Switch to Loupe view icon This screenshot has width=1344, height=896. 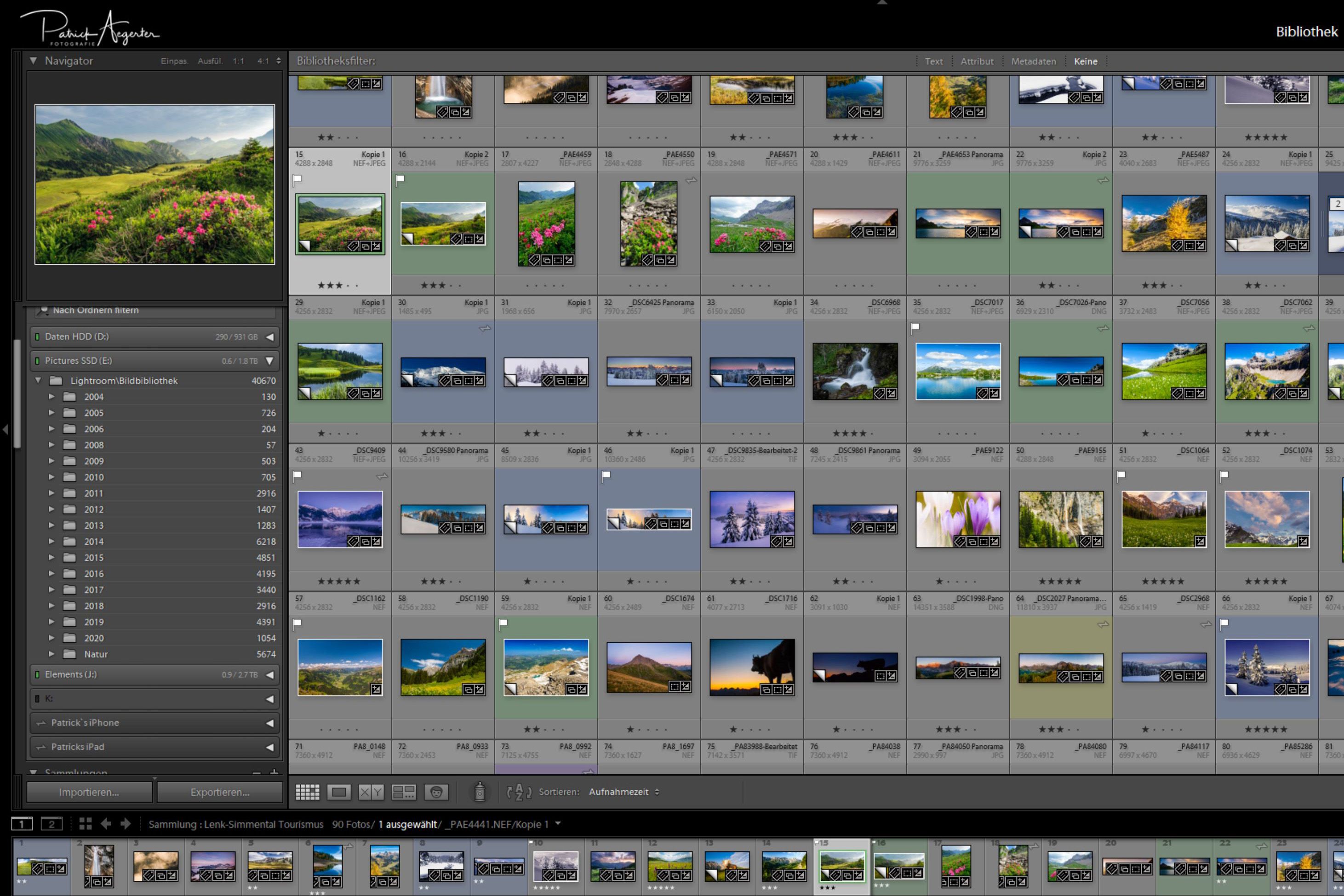coord(339,792)
